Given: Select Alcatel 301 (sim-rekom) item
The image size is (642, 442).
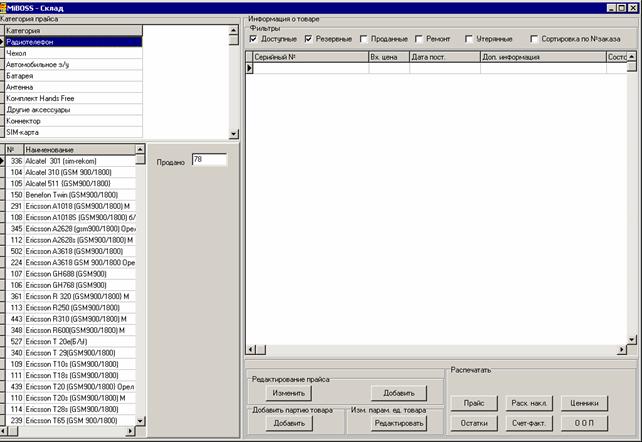Looking at the screenshot, I should pyautogui.click(x=71, y=161).
